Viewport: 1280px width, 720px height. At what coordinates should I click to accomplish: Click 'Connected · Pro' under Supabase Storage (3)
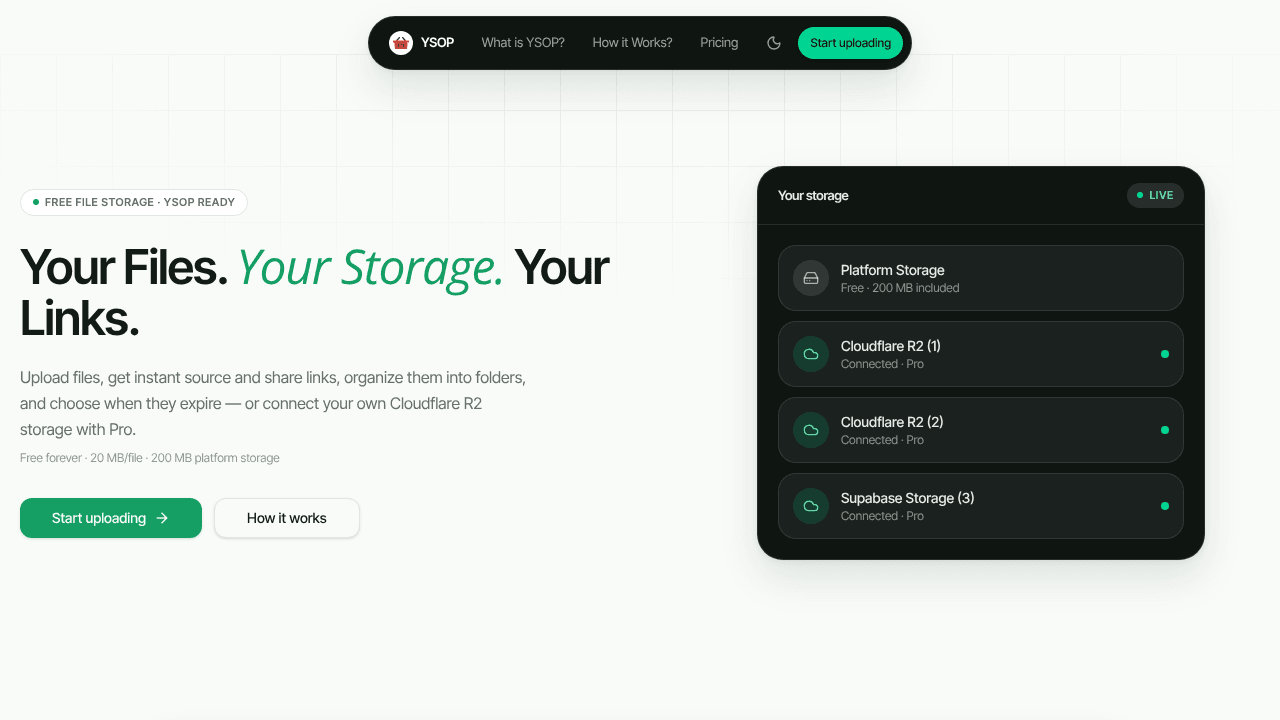point(882,516)
